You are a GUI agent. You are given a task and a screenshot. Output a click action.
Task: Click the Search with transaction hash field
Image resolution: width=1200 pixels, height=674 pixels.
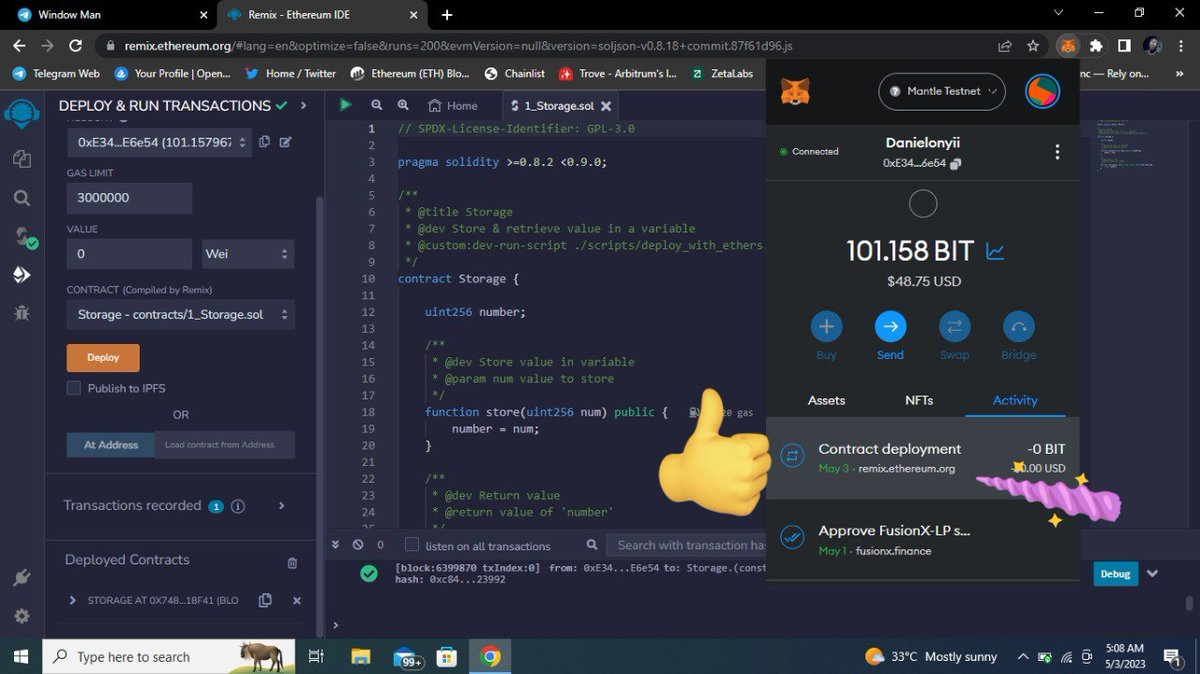(685, 545)
